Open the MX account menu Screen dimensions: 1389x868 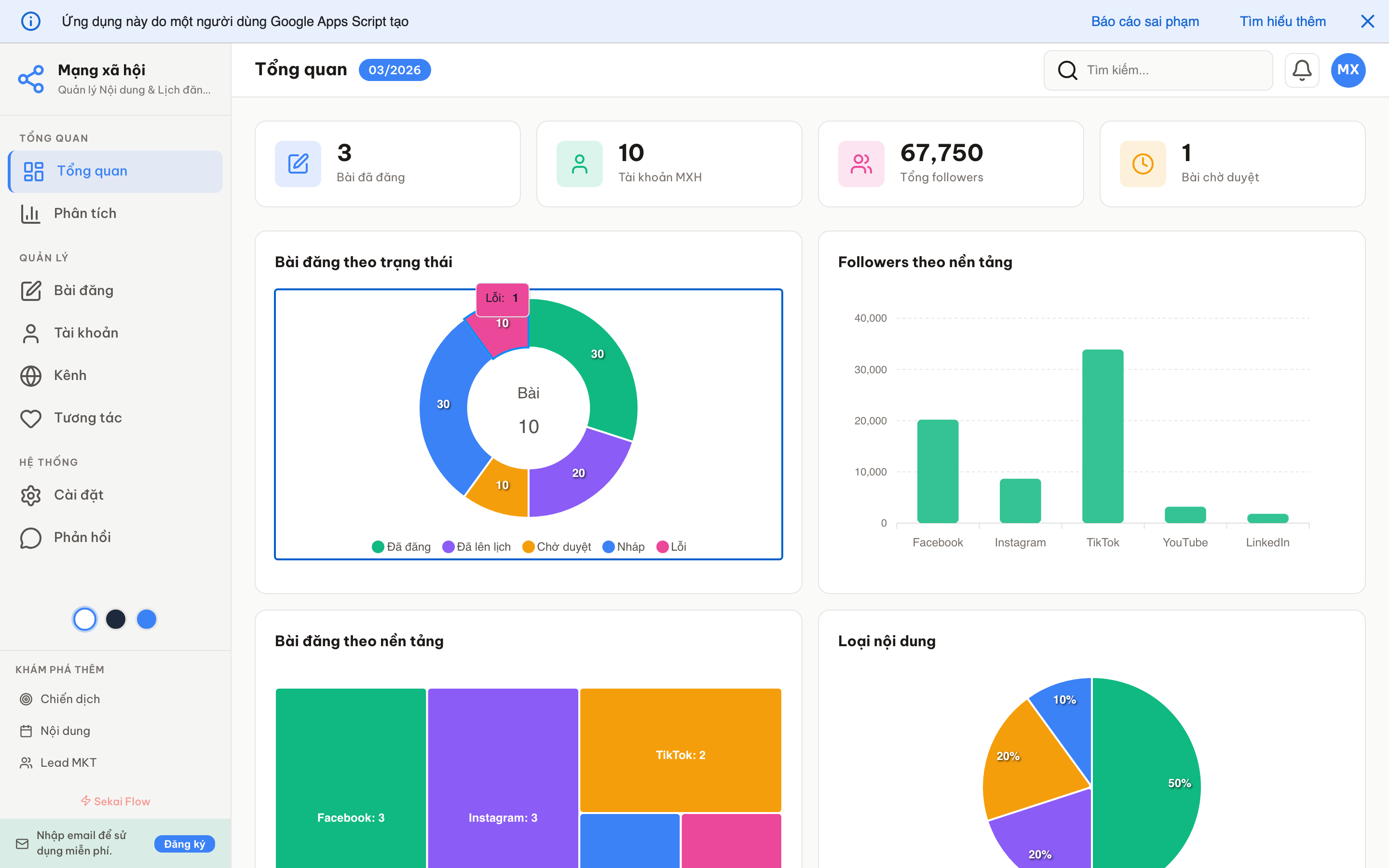pos(1348,69)
